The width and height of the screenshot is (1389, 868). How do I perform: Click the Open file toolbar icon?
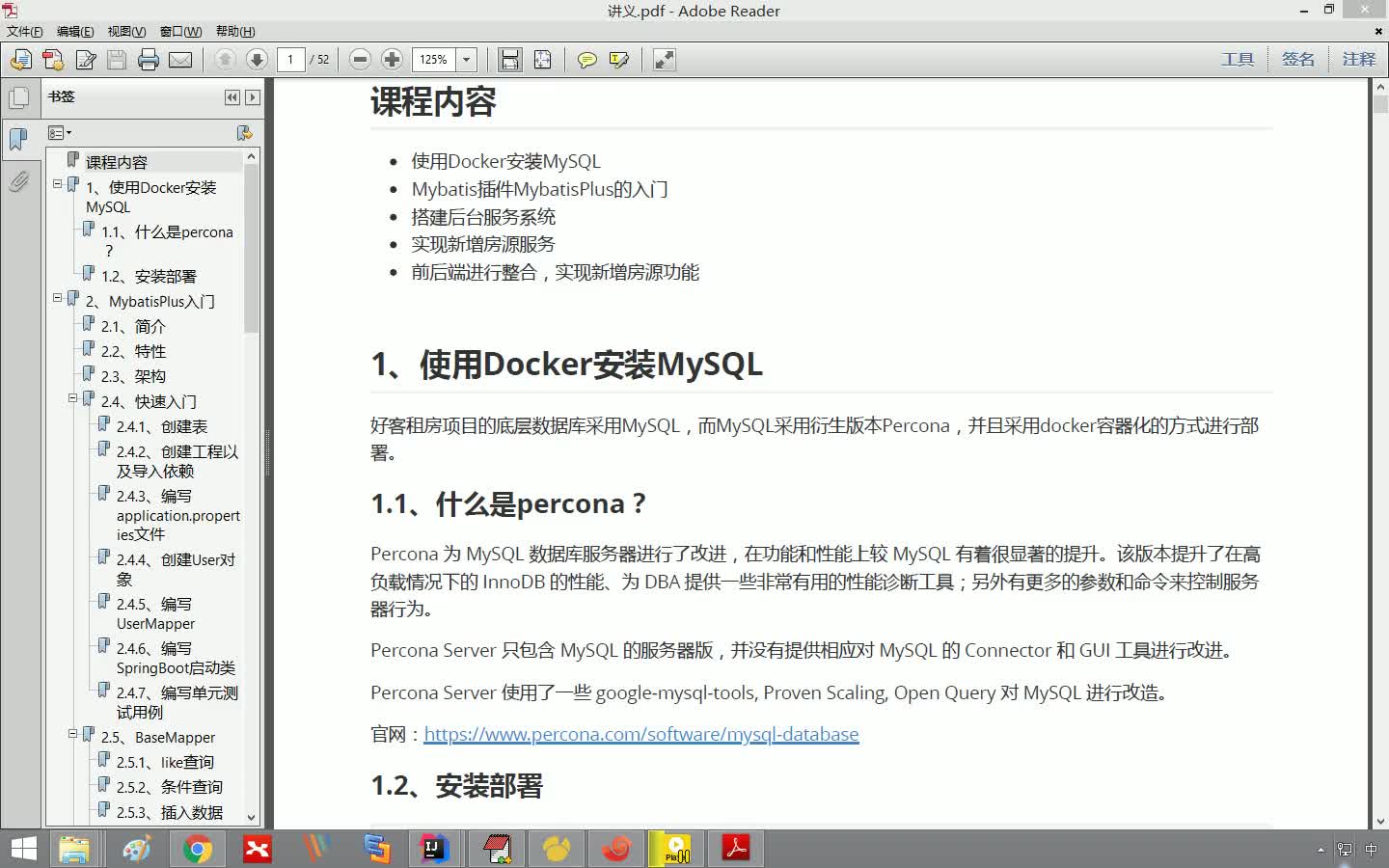tap(21, 60)
